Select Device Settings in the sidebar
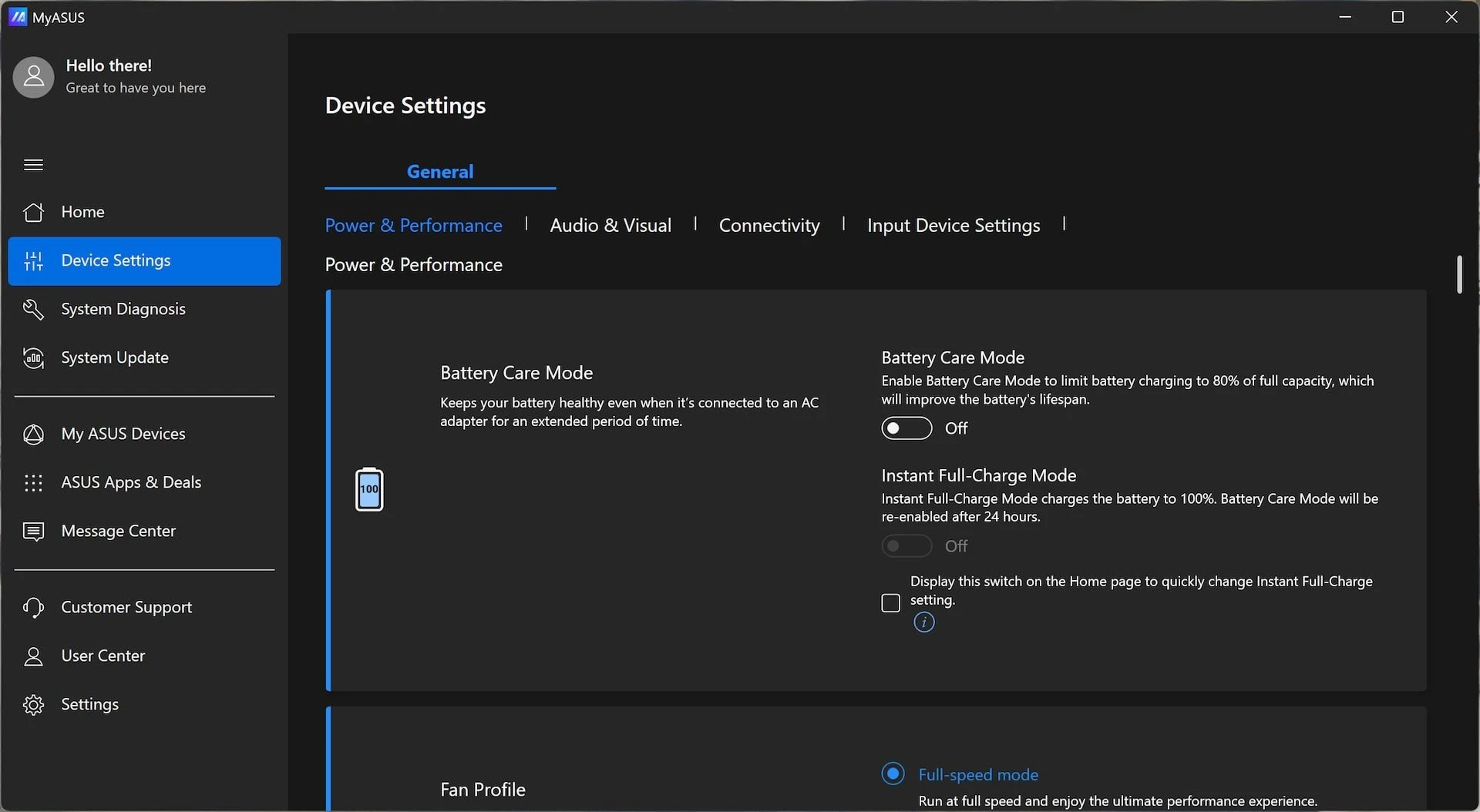The image size is (1480, 812). [x=144, y=261]
